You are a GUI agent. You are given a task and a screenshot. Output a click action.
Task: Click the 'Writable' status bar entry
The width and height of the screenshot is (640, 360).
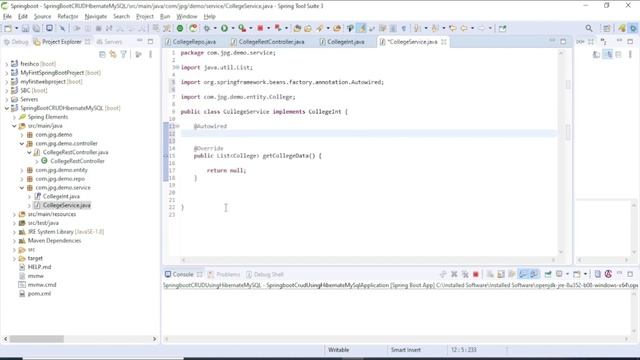338,350
